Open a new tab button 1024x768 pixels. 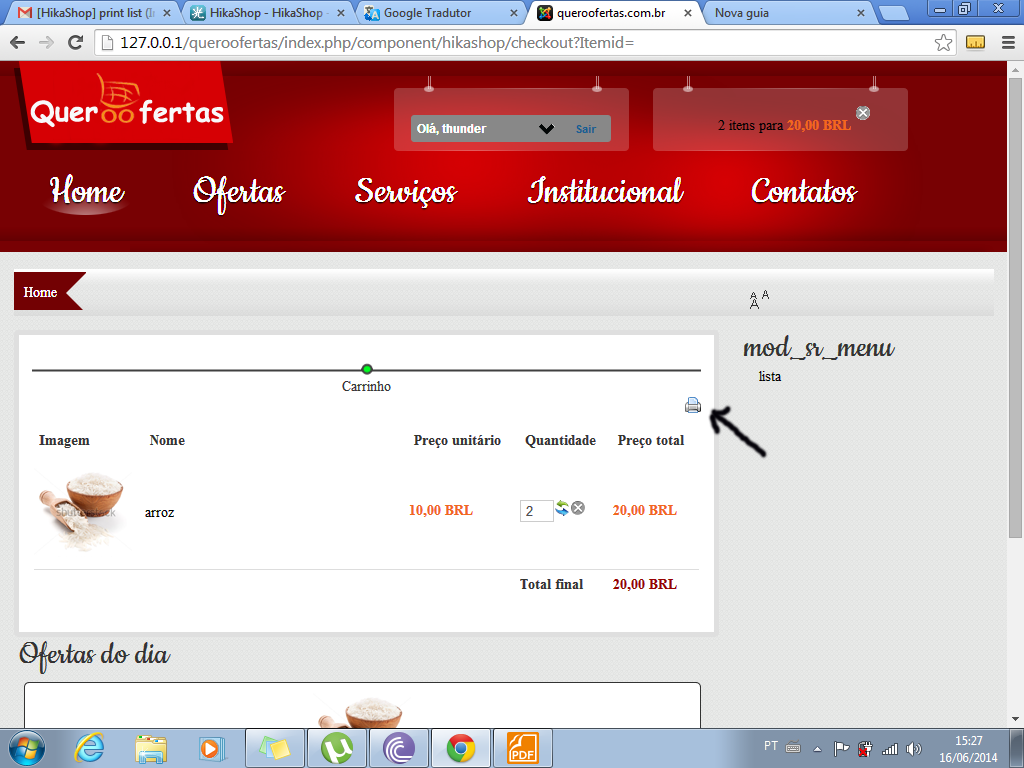click(893, 13)
